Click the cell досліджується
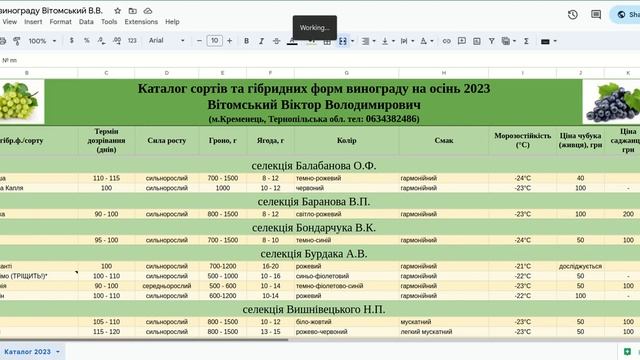The width and height of the screenshot is (640, 360). pos(580,266)
